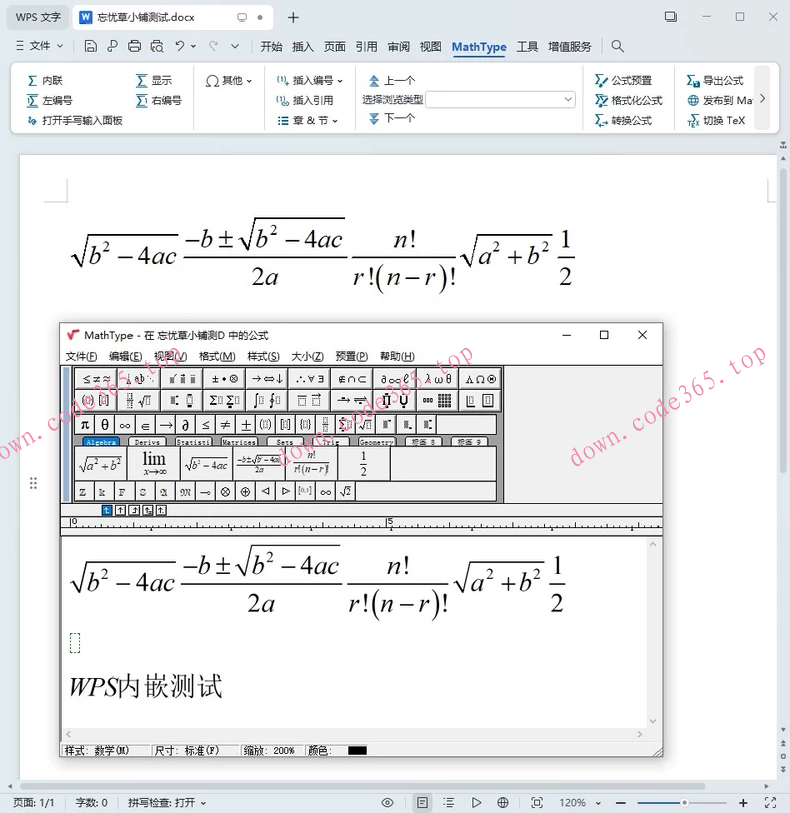790x813 pixels.
Task: Go to previous equation (上一个)
Action: coord(392,80)
